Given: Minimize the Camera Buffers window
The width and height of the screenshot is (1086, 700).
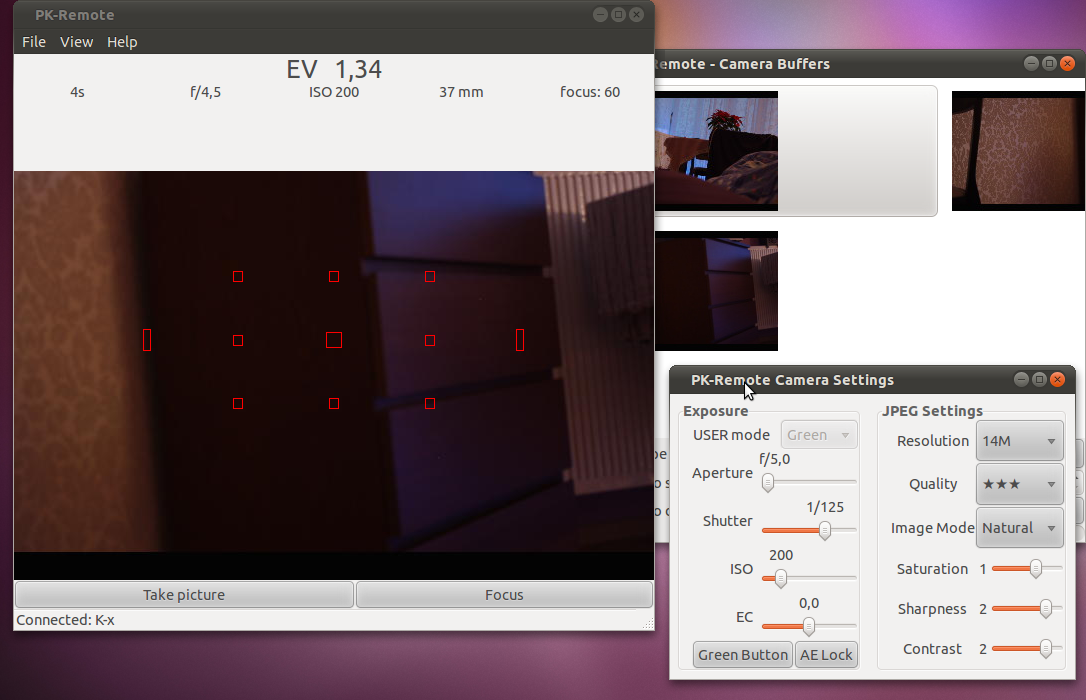Looking at the screenshot, I should coord(1031,64).
